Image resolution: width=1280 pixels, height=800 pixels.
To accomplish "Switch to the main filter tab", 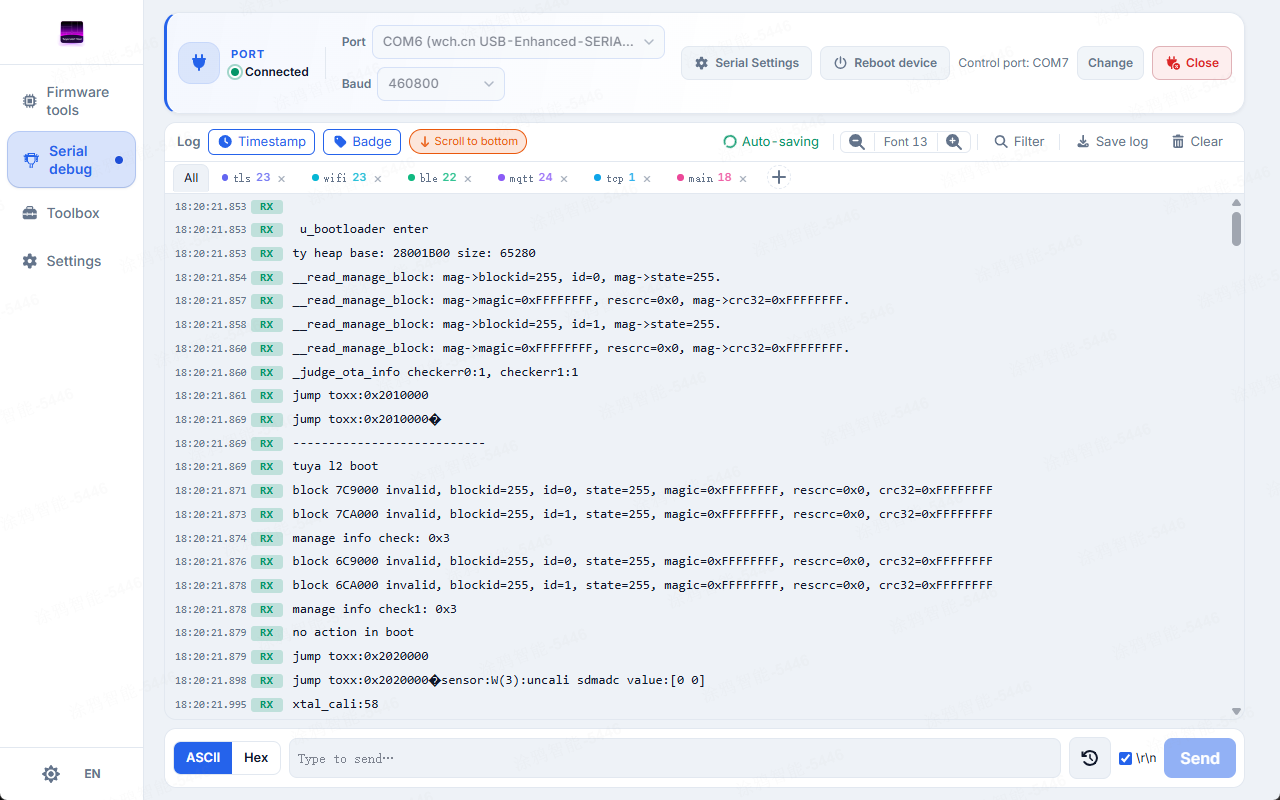I will coord(704,178).
